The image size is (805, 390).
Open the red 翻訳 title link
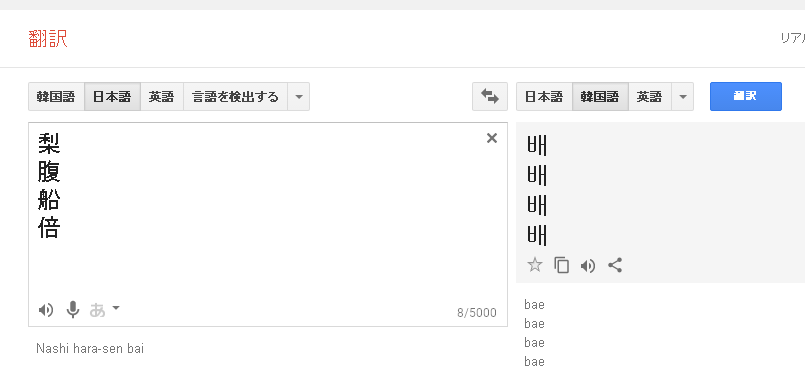coord(48,39)
